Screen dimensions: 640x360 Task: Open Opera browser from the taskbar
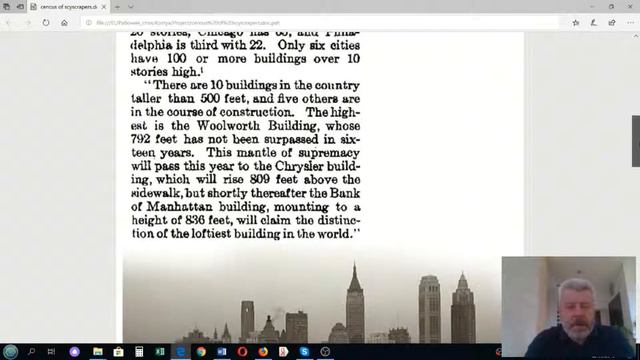[x=242, y=351]
